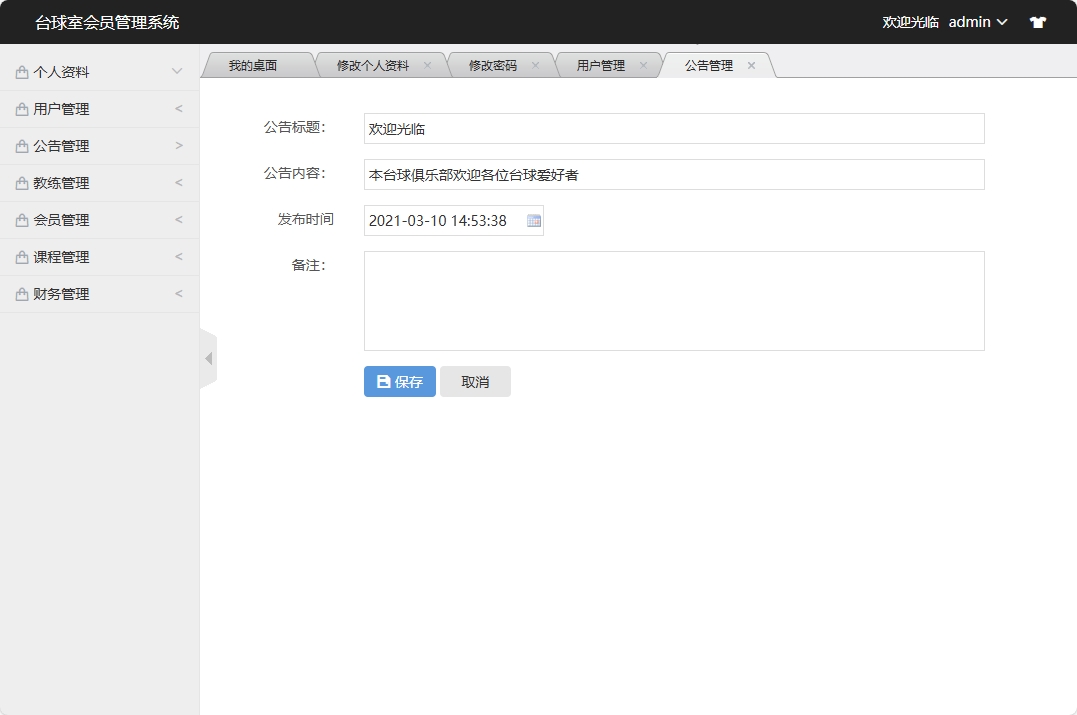This screenshot has height=715, width=1077.
Task: Click the save disk icon on 保存 button
Action: click(382, 381)
